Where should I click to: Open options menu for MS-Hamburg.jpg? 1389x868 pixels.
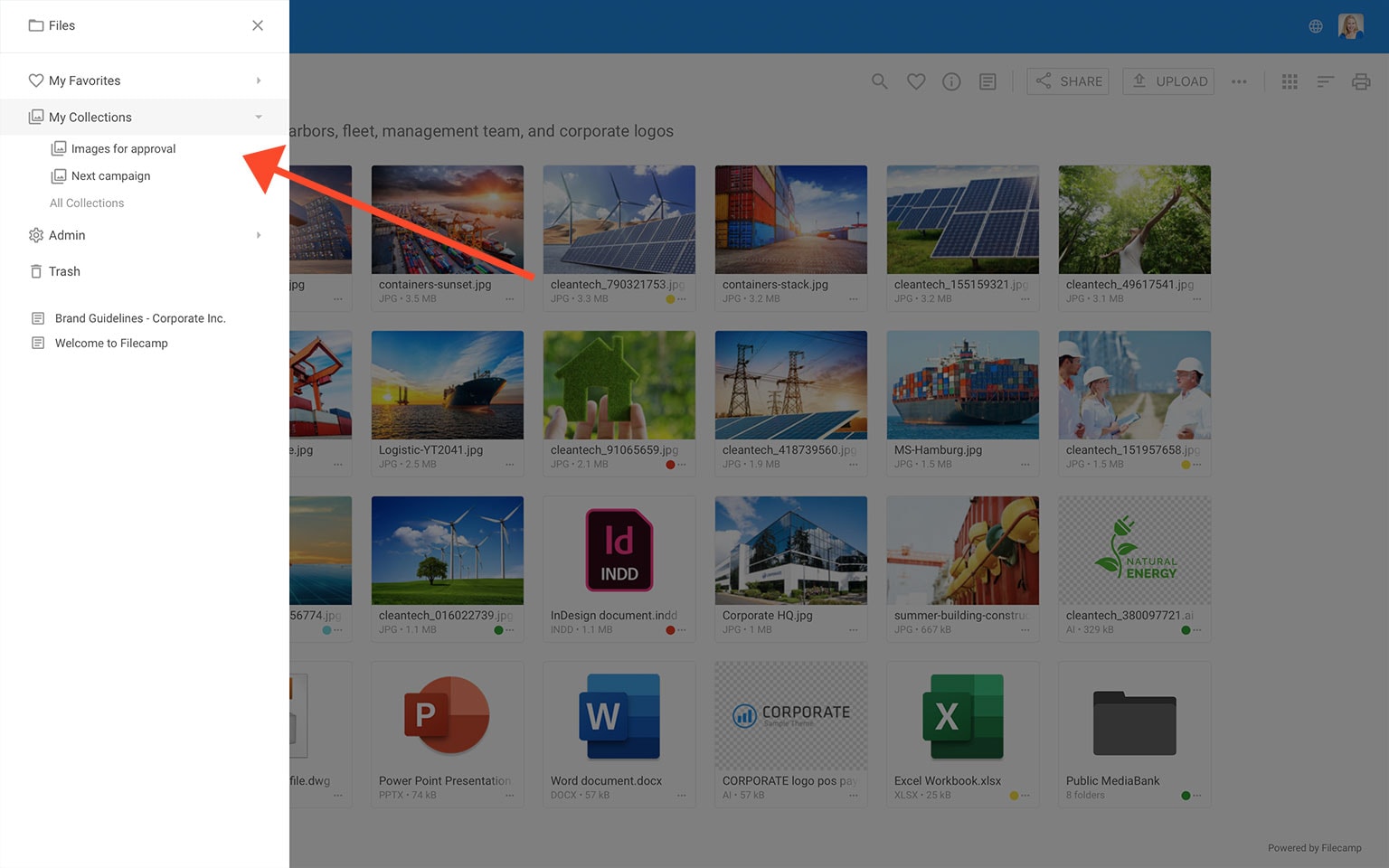[x=1025, y=465]
